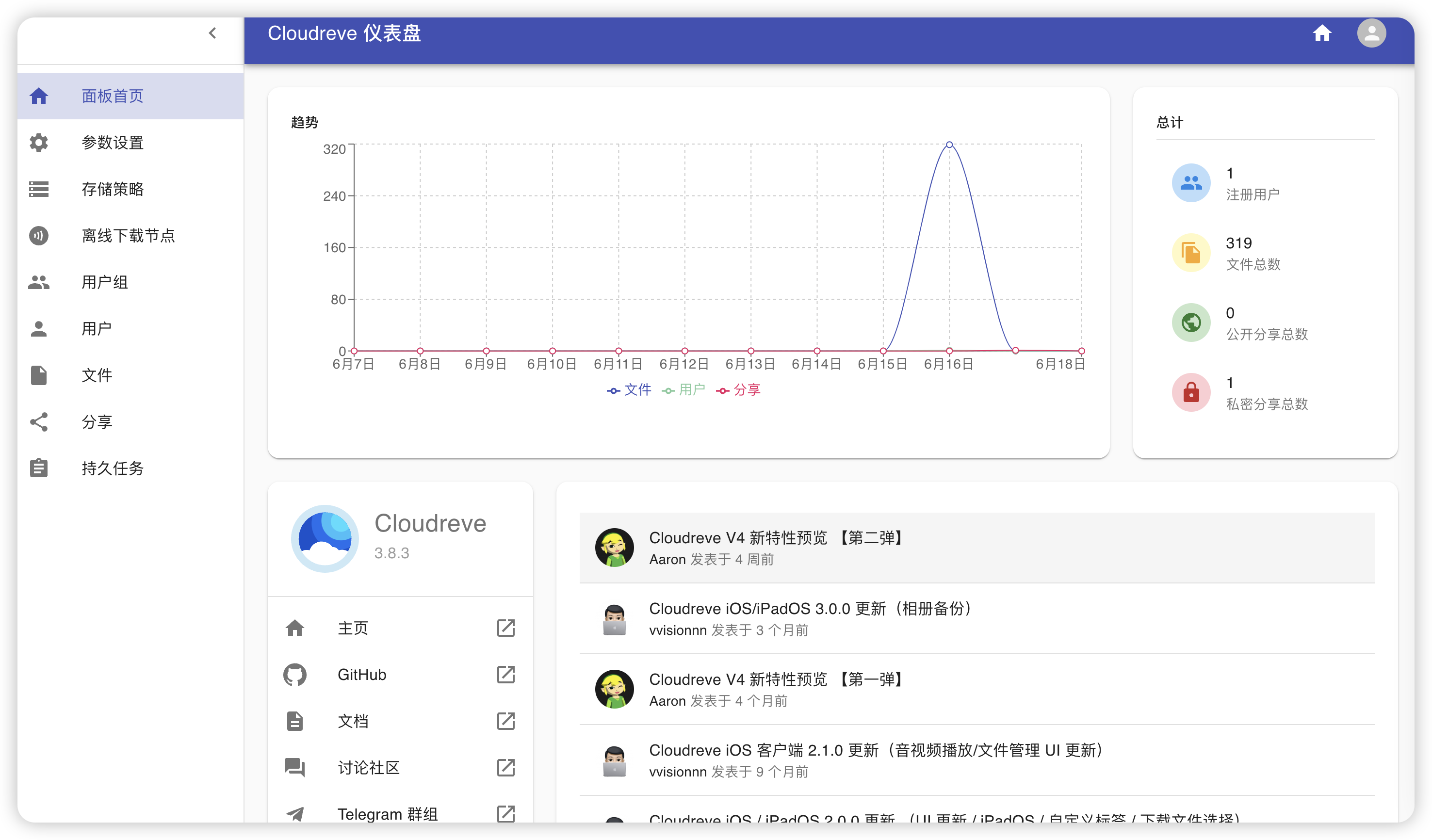Toggle the 分享 series in chart legend
The image size is (1432, 840).
(738, 389)
